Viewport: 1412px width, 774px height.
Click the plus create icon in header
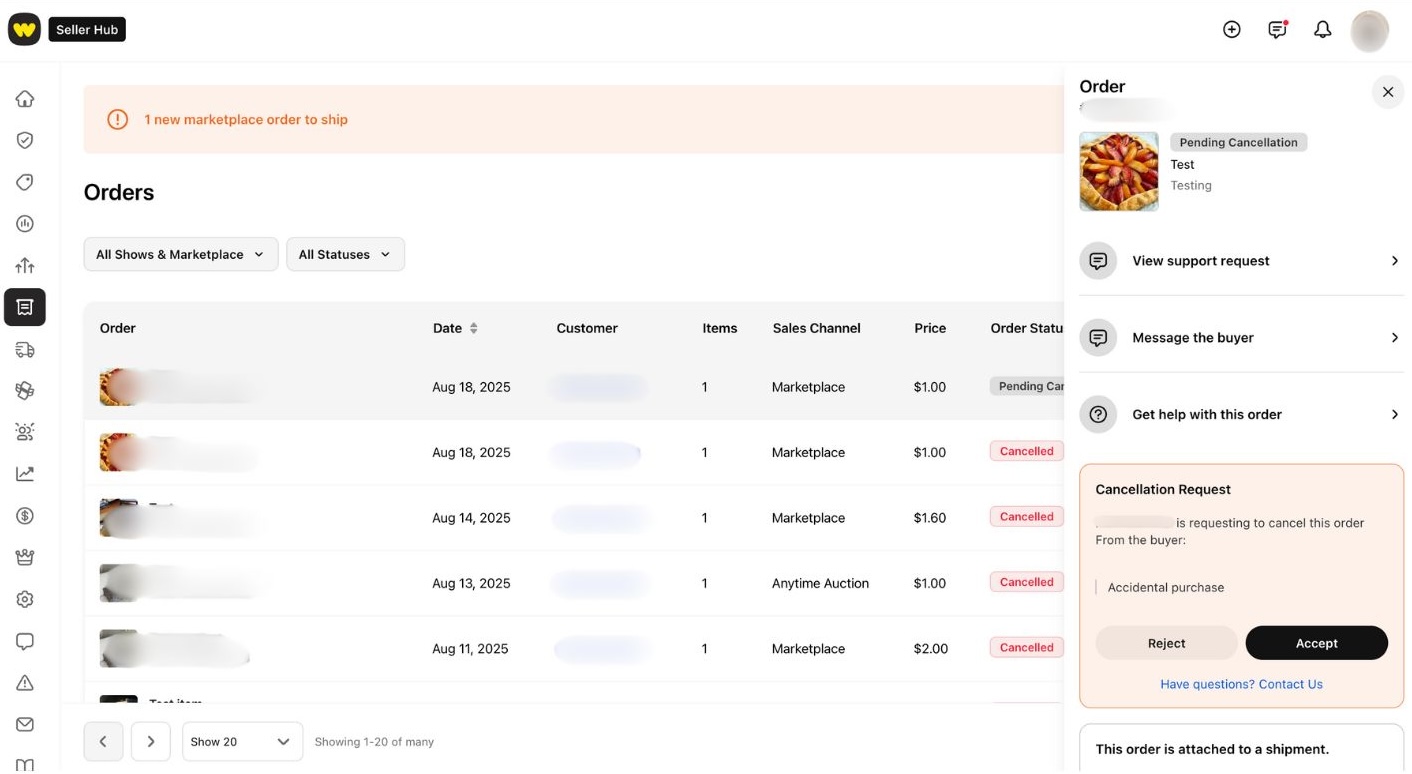click(x=1232, y=30)
